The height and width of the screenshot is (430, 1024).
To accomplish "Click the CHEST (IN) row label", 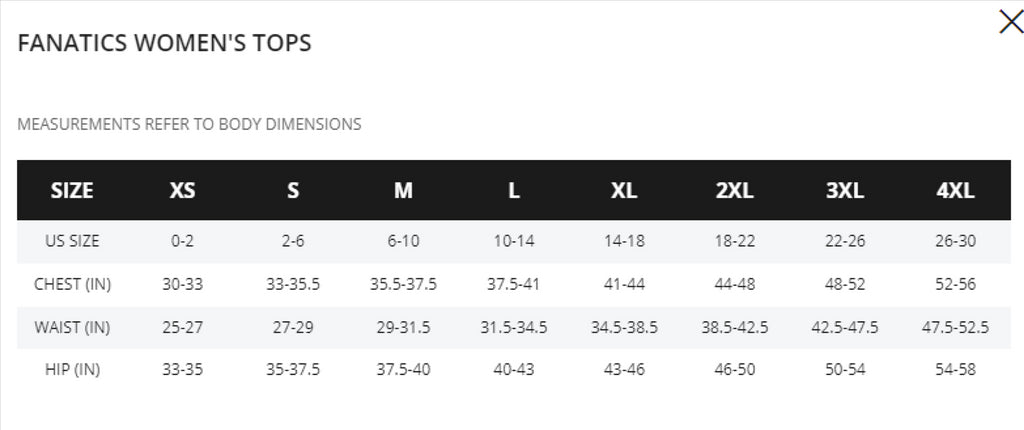I will [x=72, y=284].
